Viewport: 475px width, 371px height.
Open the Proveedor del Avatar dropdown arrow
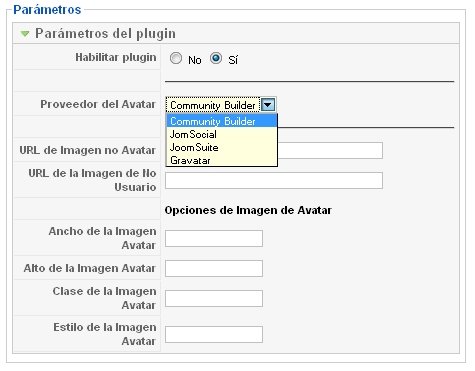(x=268, y=105)
